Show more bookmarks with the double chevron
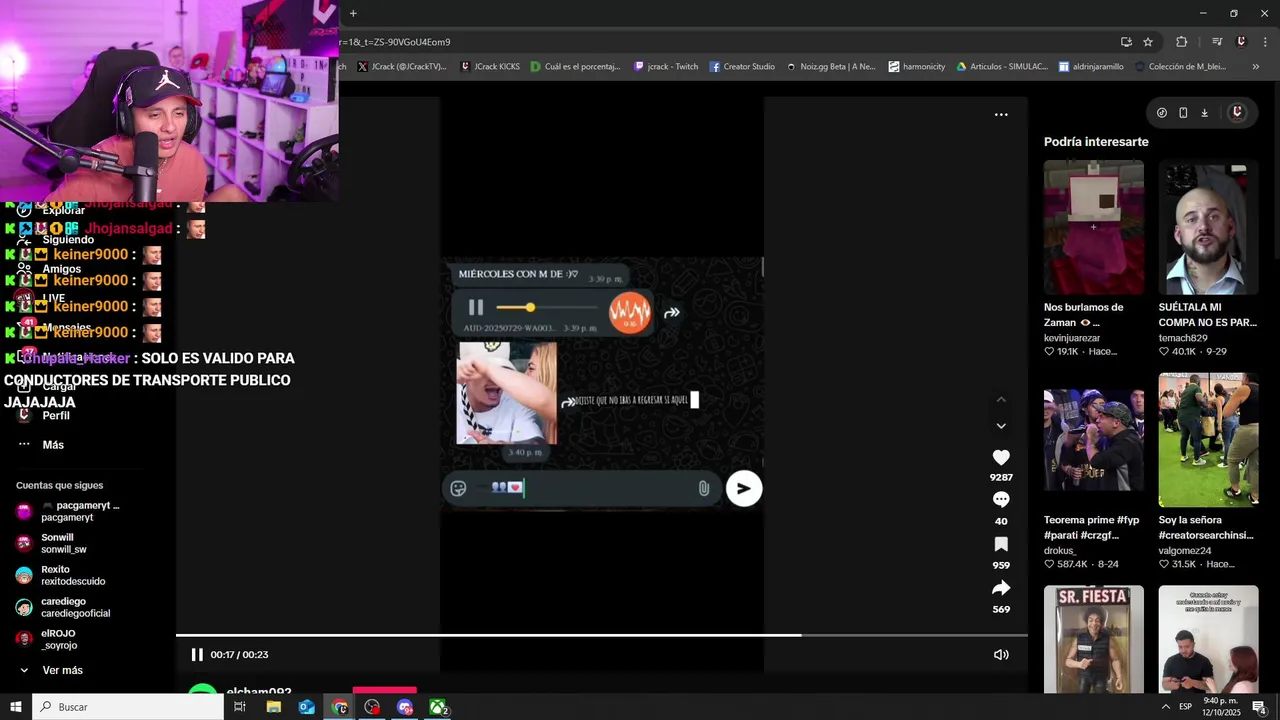The image size is (1280, 720). tap(1256, 67)
